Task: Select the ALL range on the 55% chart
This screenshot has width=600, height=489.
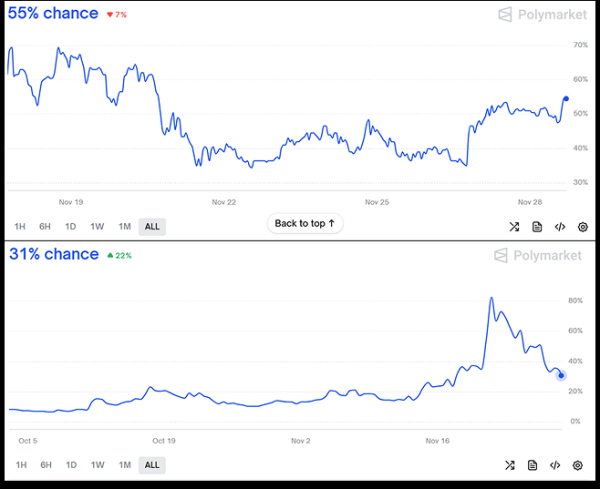Action: point(152,227)
